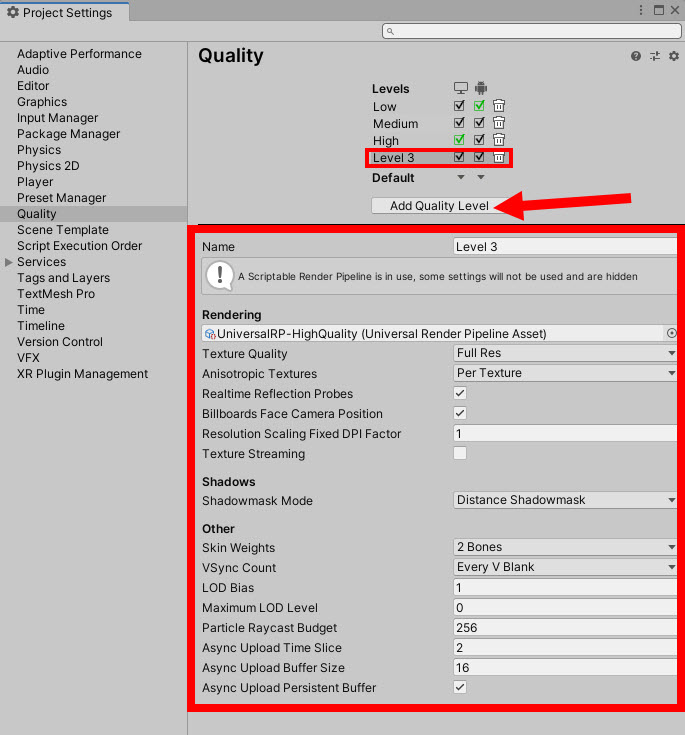Select the Project Settings tab
685x735 pixels.
[65, 12]
